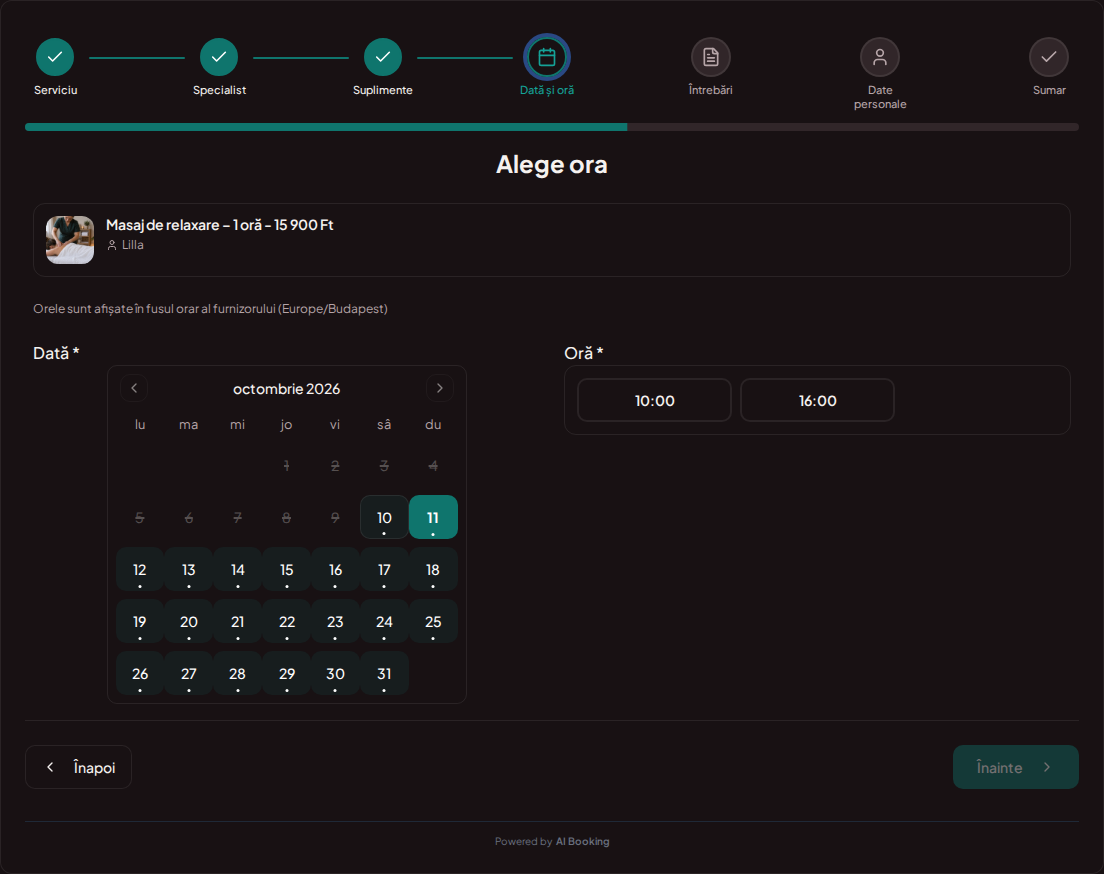Viewport: 1104px width, 874px height.
Task: Open the AI Booking link in footer
Action: (582, 842)
